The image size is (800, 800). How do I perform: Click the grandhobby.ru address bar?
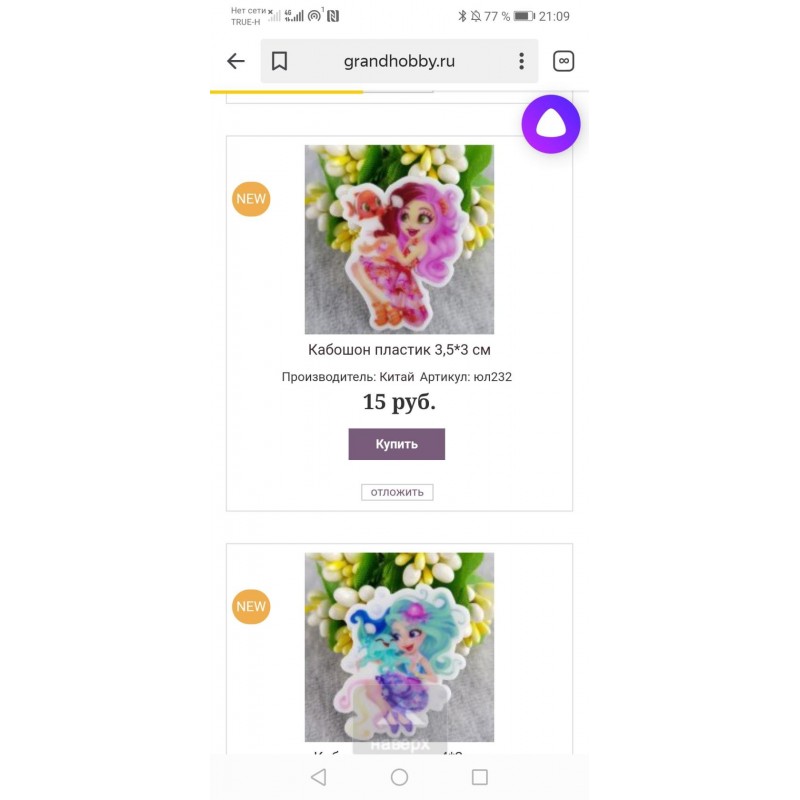[399, 61]
